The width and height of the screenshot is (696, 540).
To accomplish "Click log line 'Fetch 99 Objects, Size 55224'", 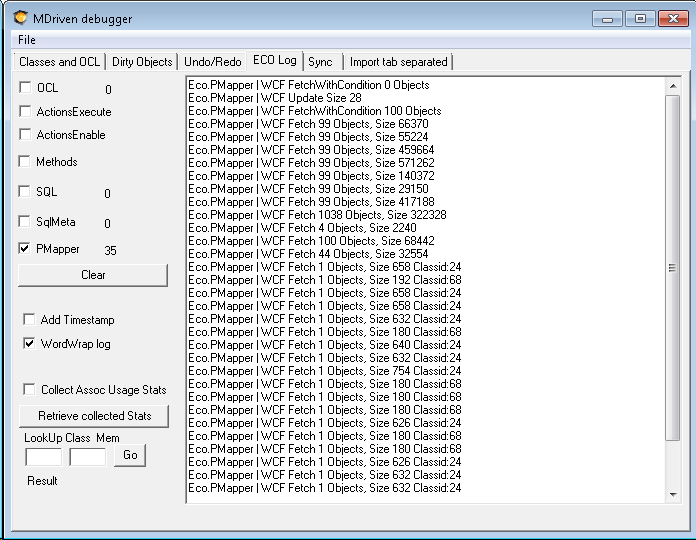I will [x=308, y=137].
